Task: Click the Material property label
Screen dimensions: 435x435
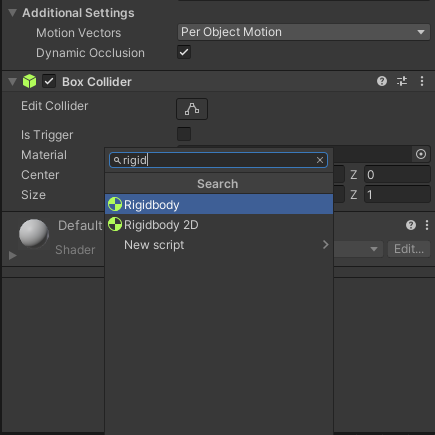Action: point(44,155)
